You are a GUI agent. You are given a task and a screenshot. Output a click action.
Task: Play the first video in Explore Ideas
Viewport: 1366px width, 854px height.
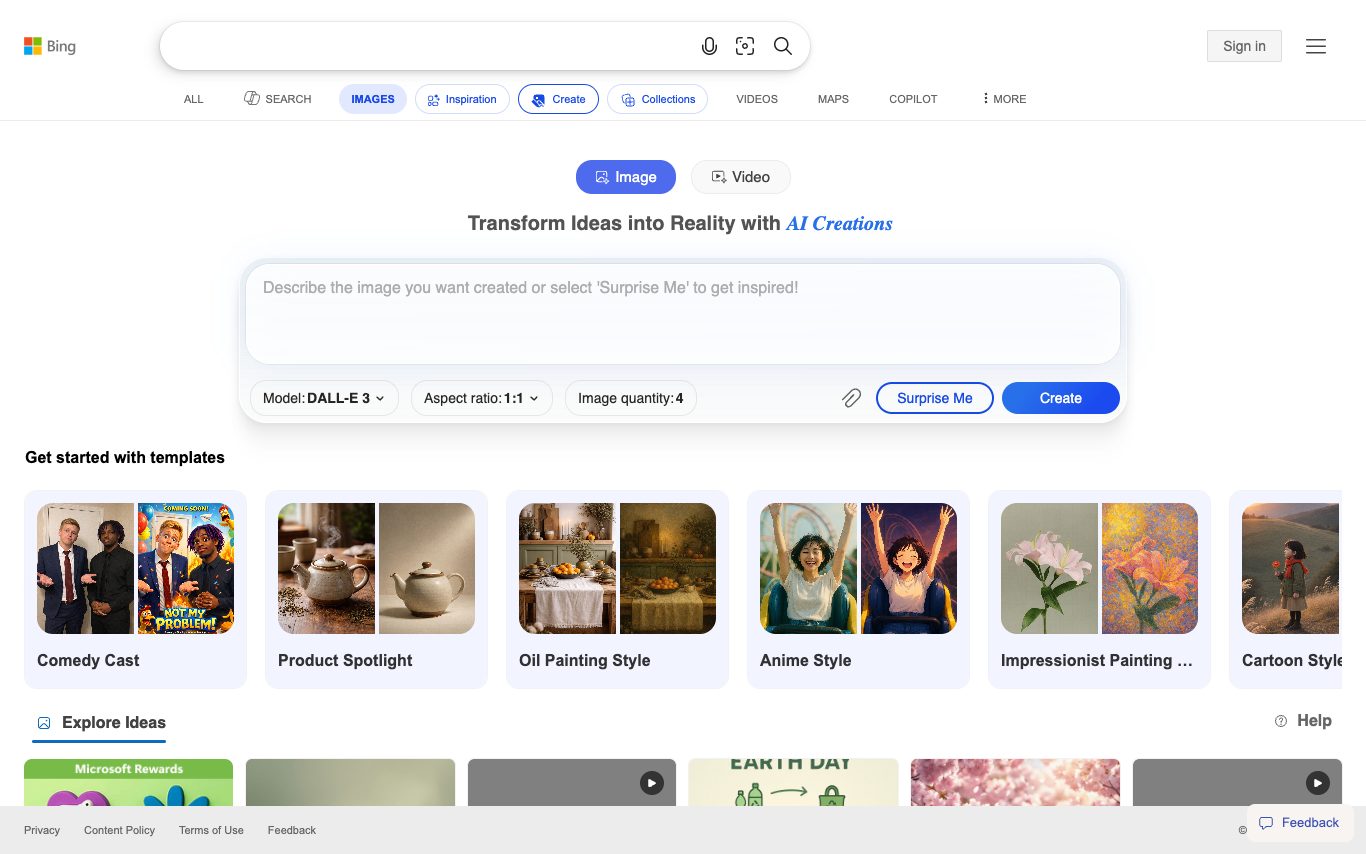tap(651, 783)
